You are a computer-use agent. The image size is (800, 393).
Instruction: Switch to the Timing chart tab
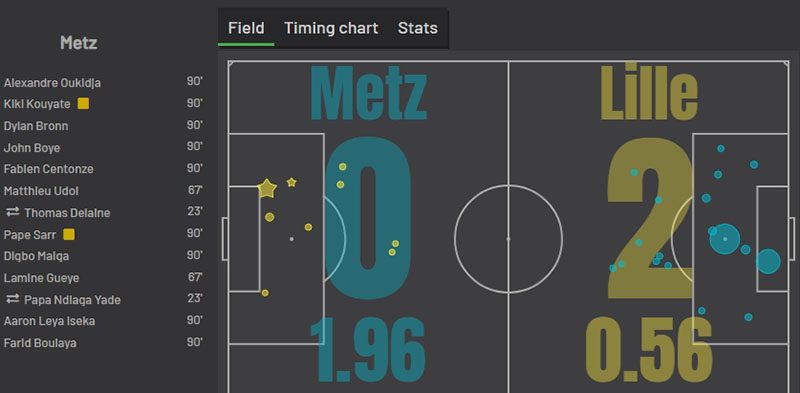[331, 28]
